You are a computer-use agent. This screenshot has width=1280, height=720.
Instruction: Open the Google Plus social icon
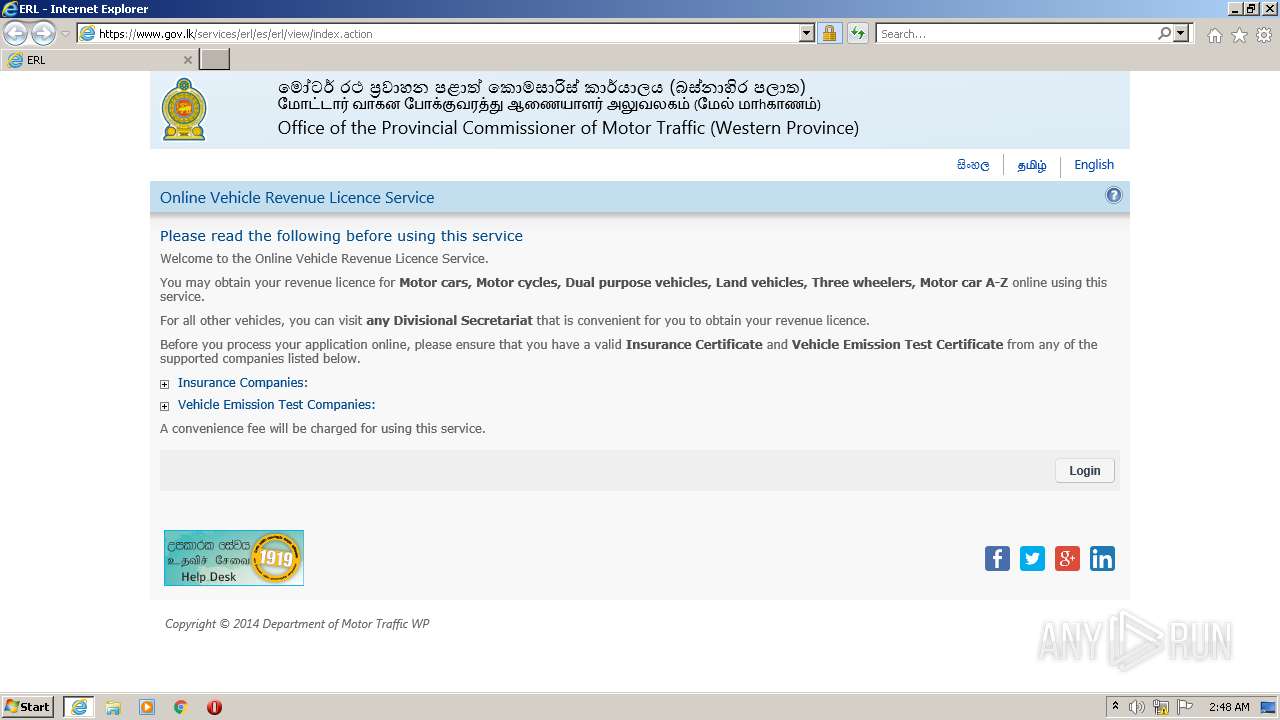pos(1067,559)
